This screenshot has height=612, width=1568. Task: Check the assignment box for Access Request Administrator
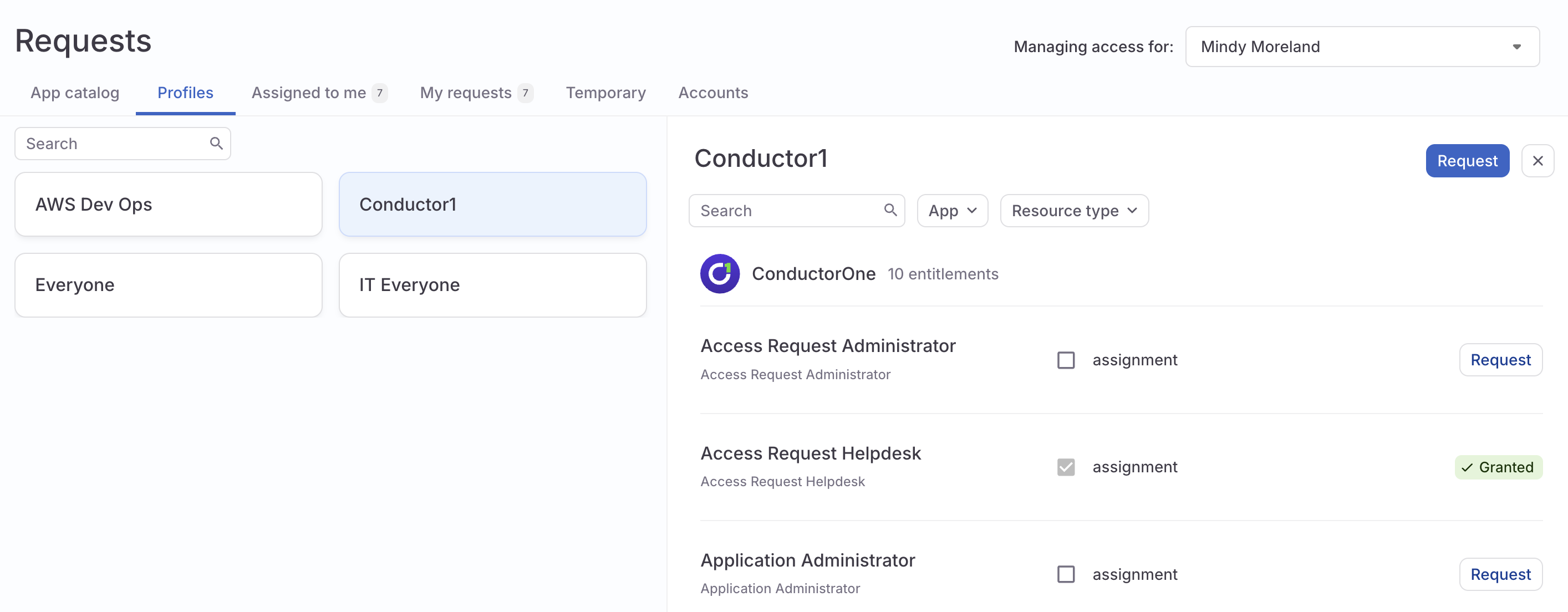click(x=1066, y=360)
